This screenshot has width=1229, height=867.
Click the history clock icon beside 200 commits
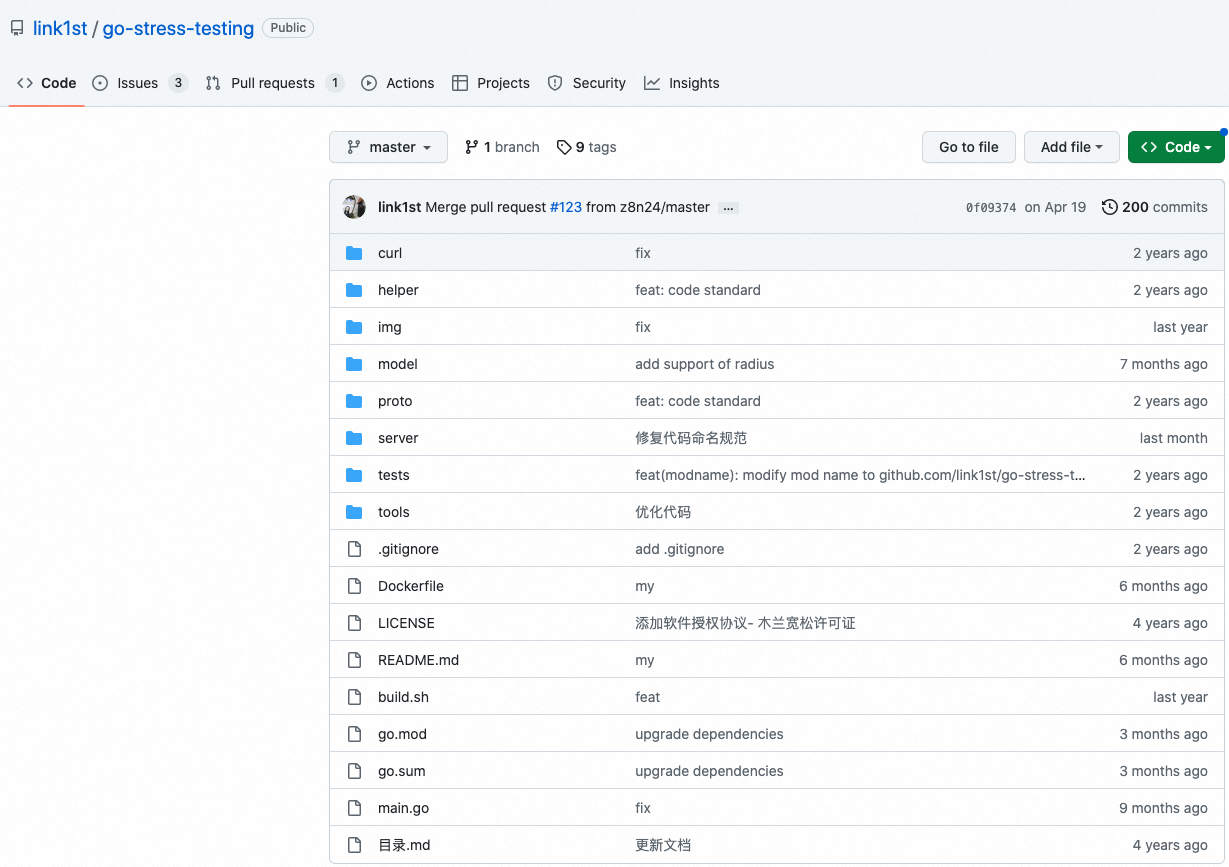coord(1109,207)
